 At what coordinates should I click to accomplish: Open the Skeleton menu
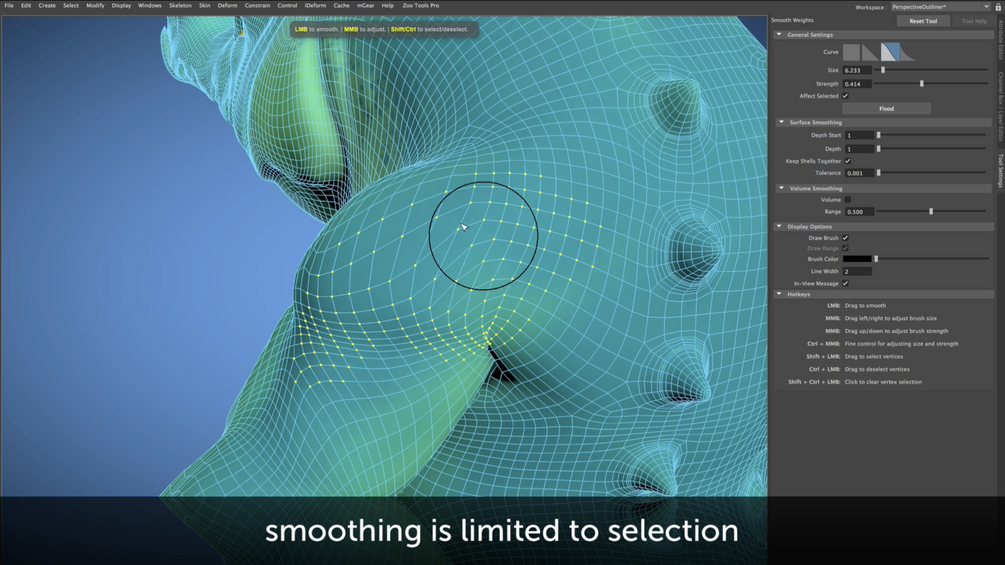click(180, 6)
